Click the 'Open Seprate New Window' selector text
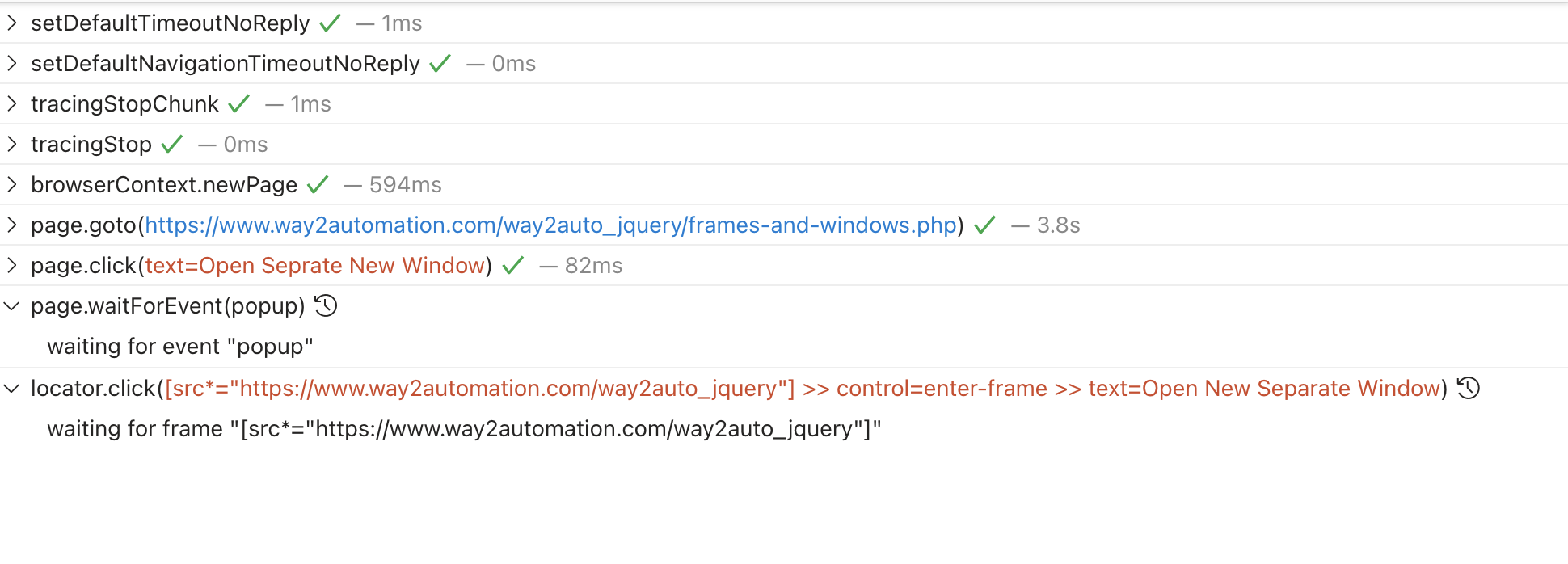The width and height of the screenshot is (1568, 564). pyautogui.click(x=315, y=265)
